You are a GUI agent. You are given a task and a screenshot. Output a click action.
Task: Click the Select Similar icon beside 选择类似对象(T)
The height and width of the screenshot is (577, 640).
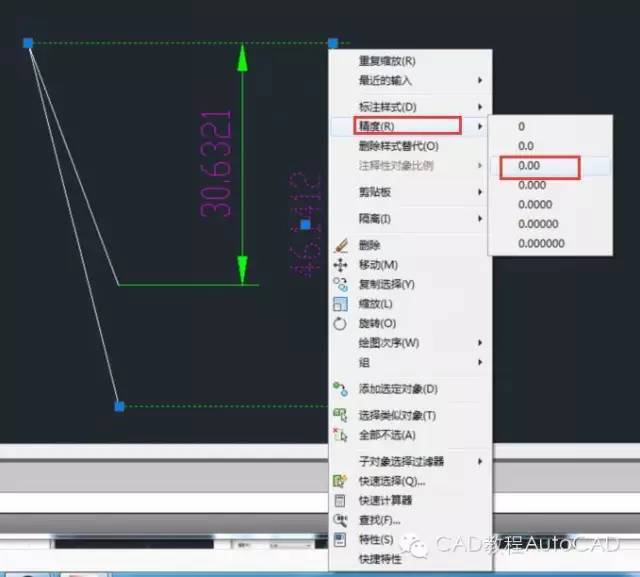tap(340, 415)
